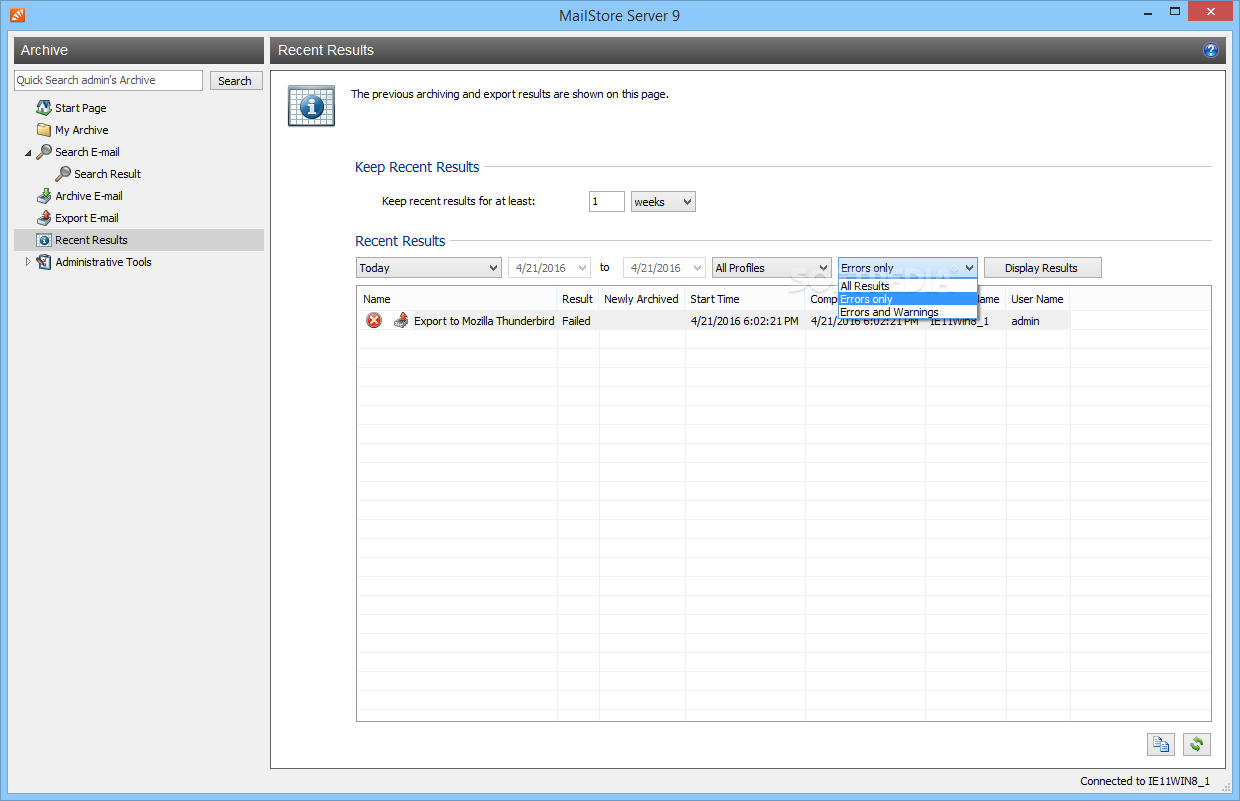Open the end date picker dropdown
Viewport: 1240px width, 801px height.
tap(697, 268)
